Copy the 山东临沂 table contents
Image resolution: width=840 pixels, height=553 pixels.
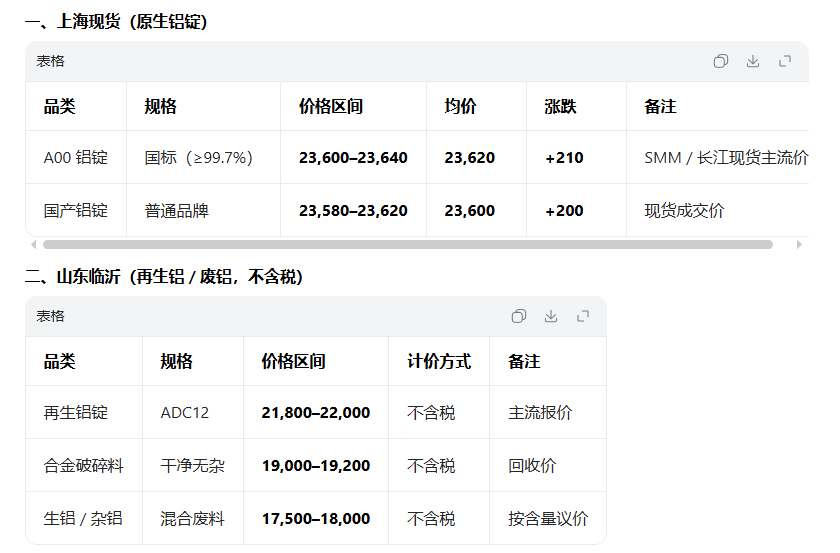tap(518, 316)
